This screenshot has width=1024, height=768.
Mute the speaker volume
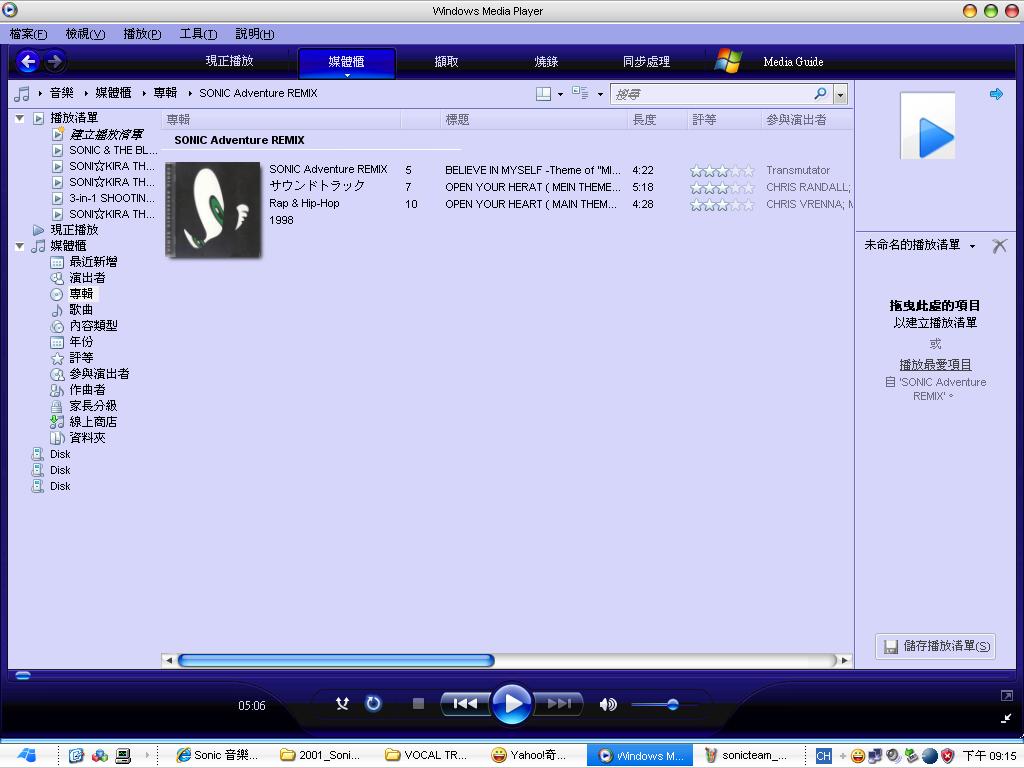(x=607, y=704)
